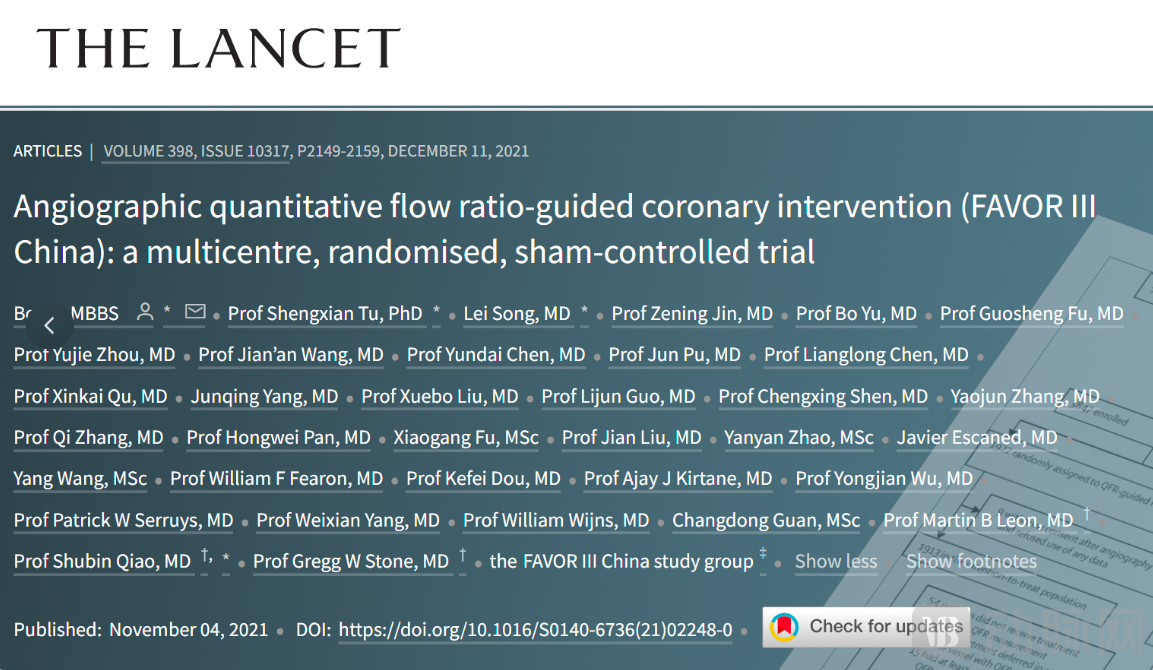Select author Prof Shengxian Tu, PhD
This screenshot has width=1153, height=670.
(x=325, y=314)
